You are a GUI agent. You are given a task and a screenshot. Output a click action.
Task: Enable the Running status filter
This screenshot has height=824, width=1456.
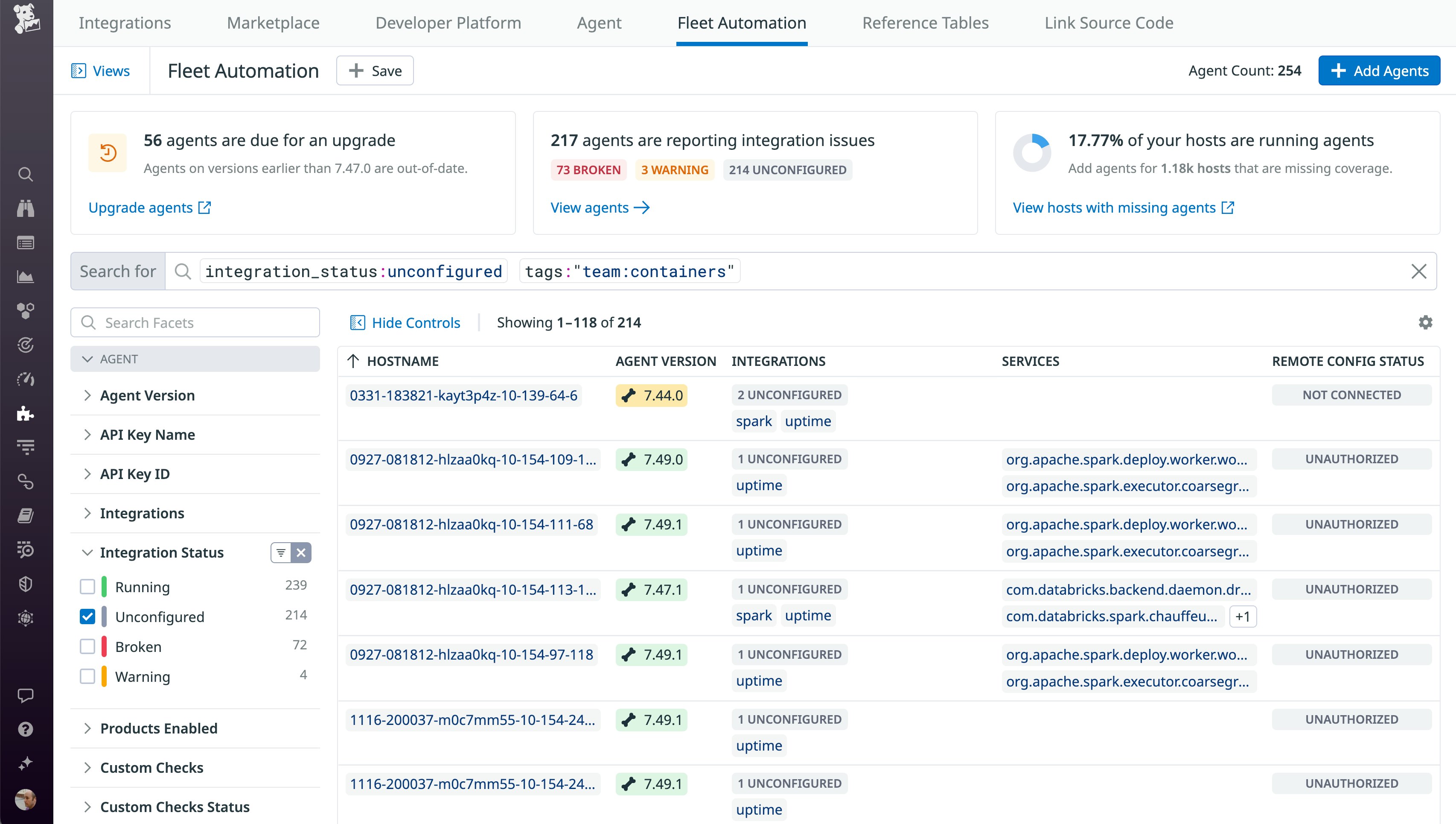87,587
